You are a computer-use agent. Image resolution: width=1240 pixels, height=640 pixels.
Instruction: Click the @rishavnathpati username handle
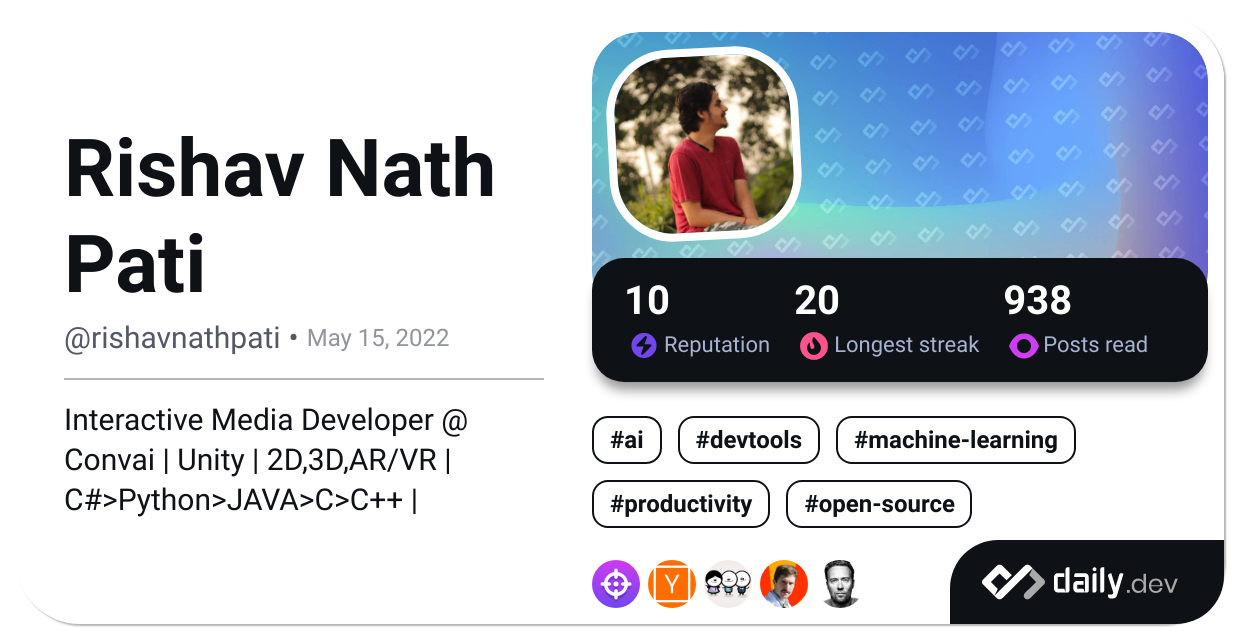(172, 339)
